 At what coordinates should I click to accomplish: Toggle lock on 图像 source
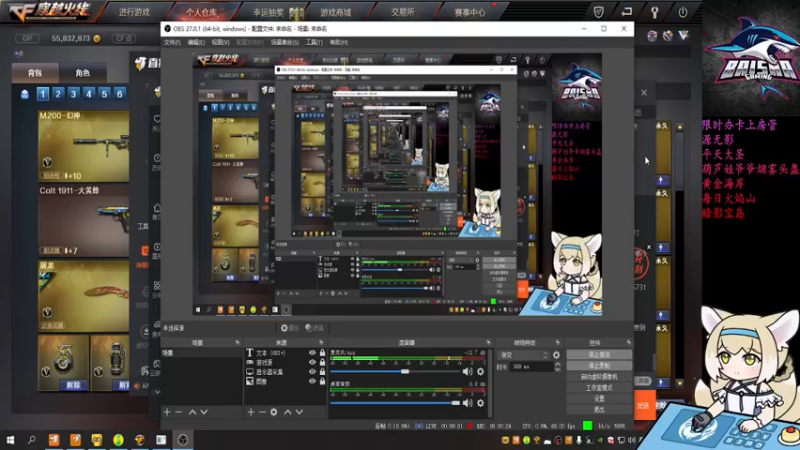[322, 381]
